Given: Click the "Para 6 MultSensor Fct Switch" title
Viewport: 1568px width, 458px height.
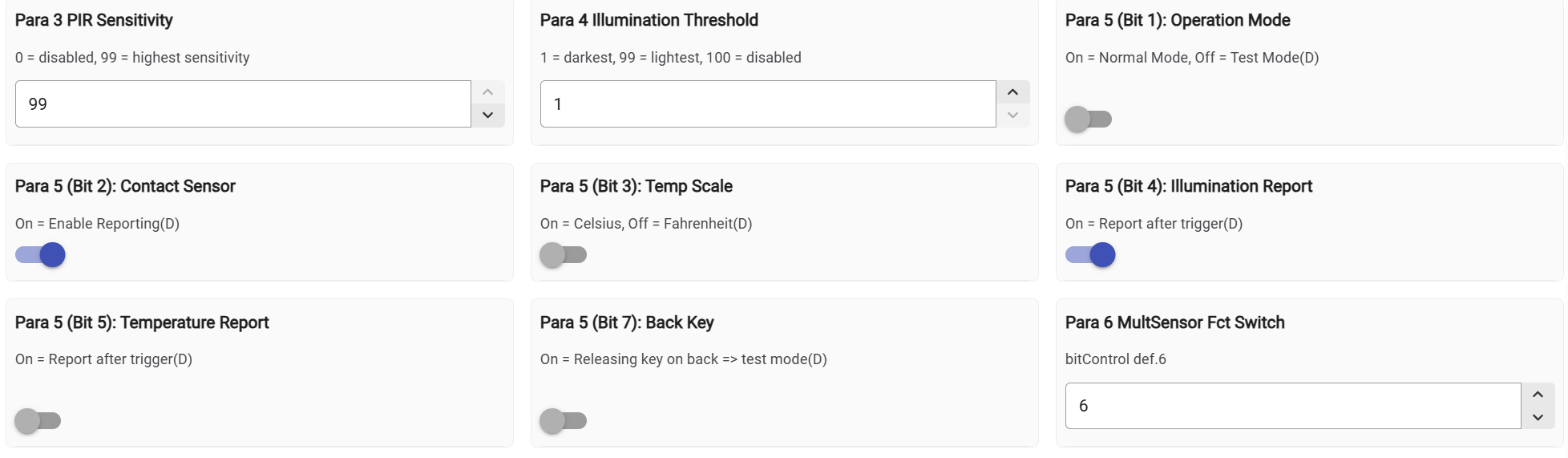Looking at the screenshot, I should [x=1174, y=322].
